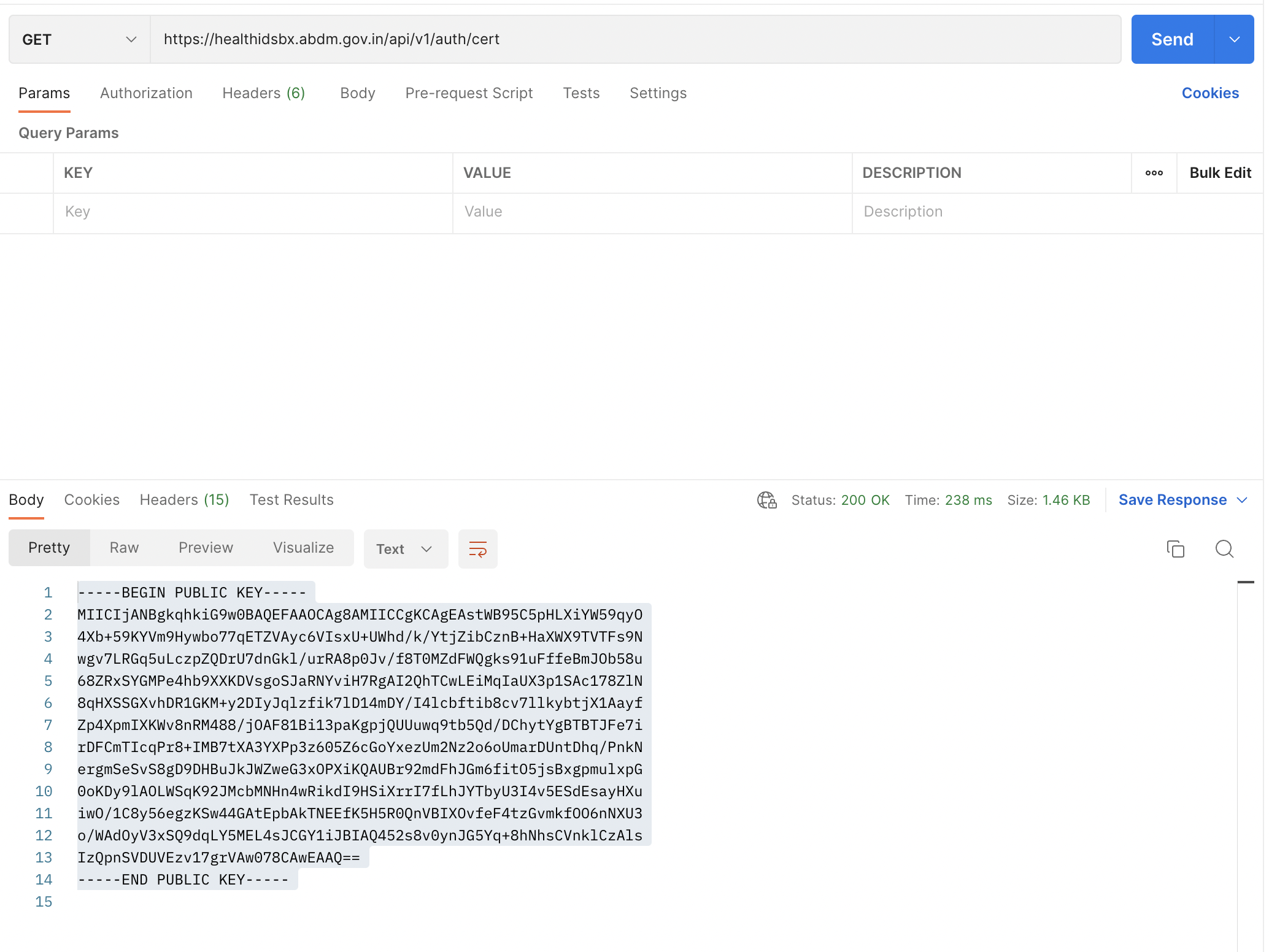Open the response Headers (15) tab
This screenshot has height=952, width=1269.
click(185, 500)
